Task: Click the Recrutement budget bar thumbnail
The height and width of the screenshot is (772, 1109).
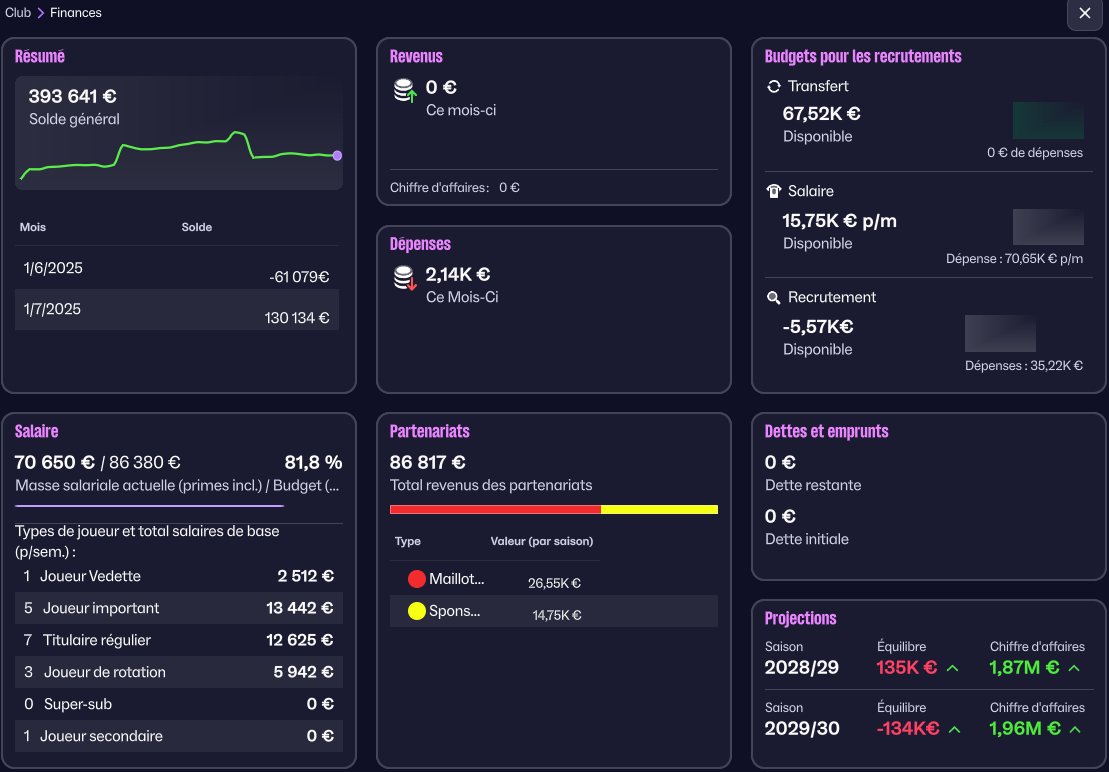Action: tap(1000, 334)
